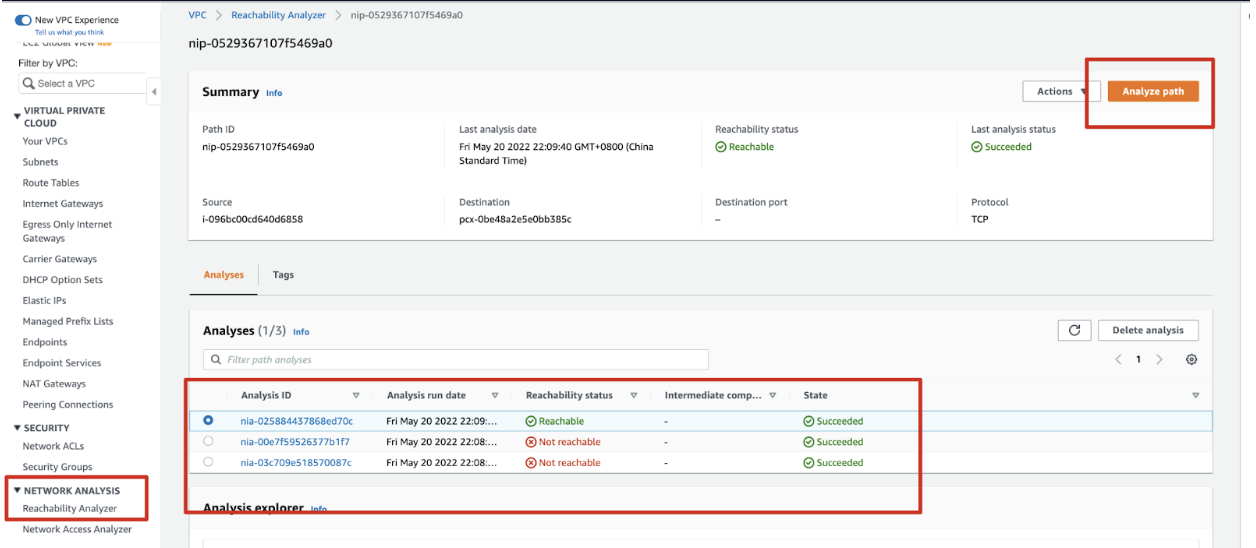1256x548 pixels.
Task: Click the Analysis explorer Info link
Action: click(x=318, y=509)
